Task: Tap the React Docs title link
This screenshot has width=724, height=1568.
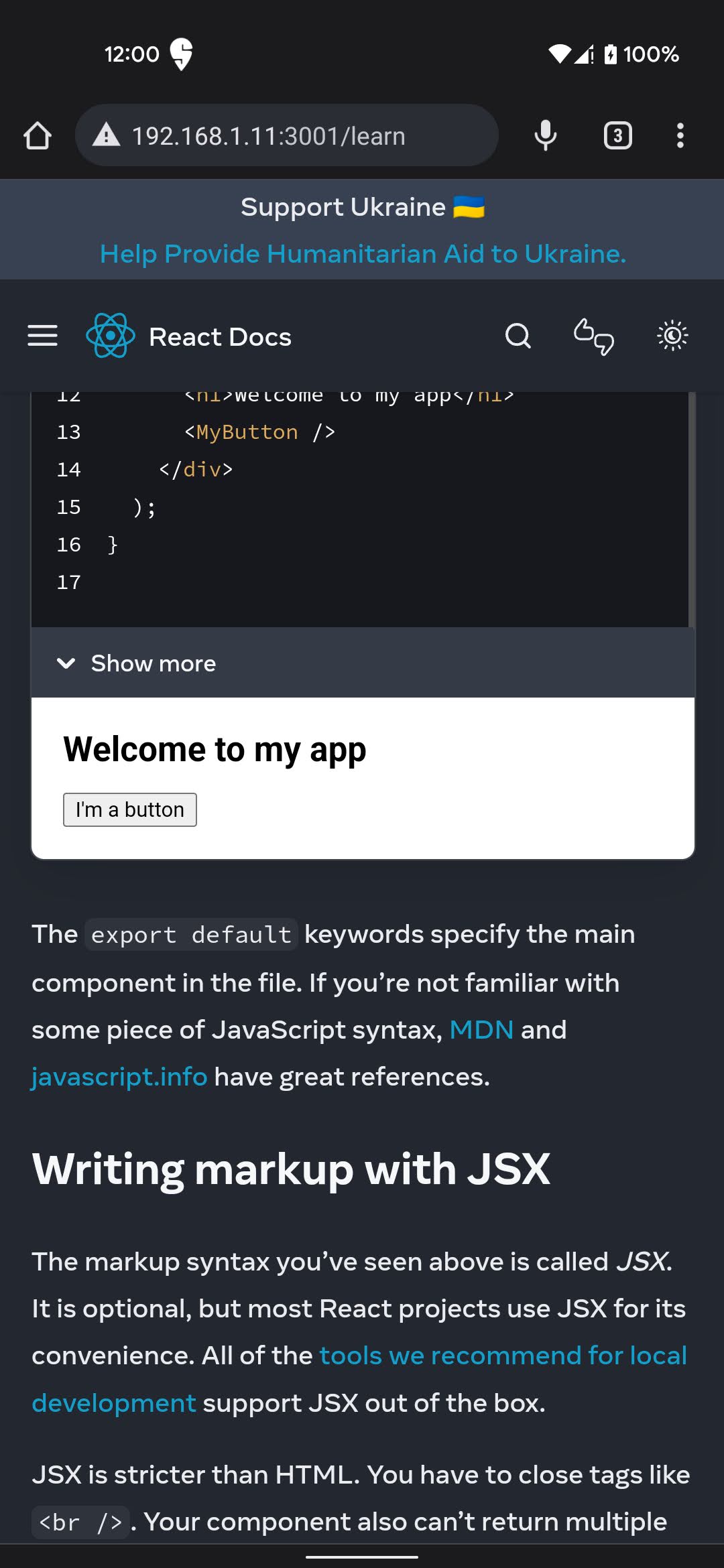Action: (220, 337)
